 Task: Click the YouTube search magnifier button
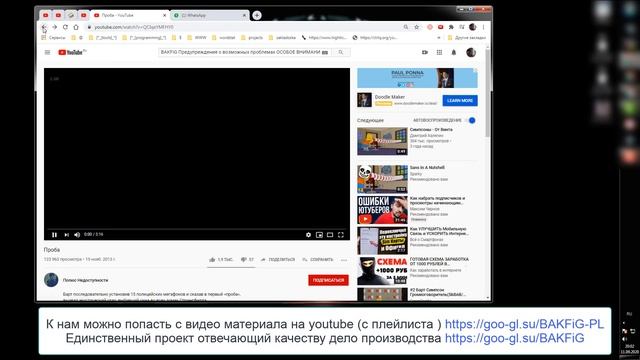coord(341,52)
